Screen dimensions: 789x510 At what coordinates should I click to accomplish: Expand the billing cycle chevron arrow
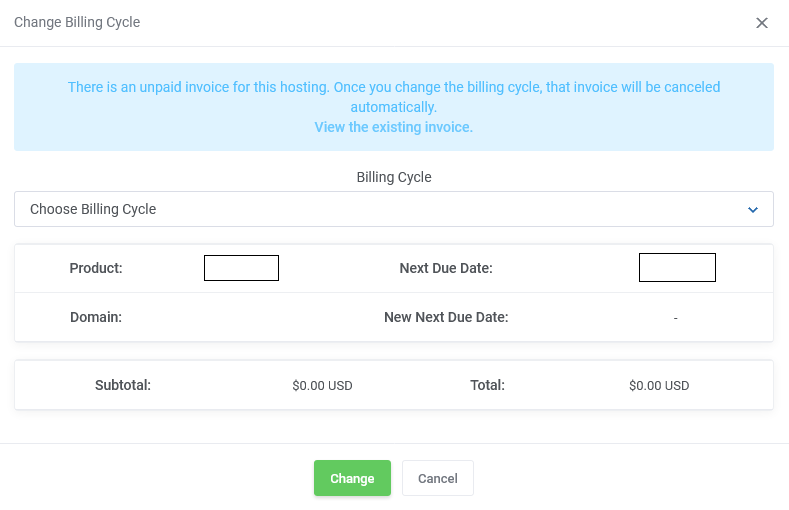coord(752,210)
